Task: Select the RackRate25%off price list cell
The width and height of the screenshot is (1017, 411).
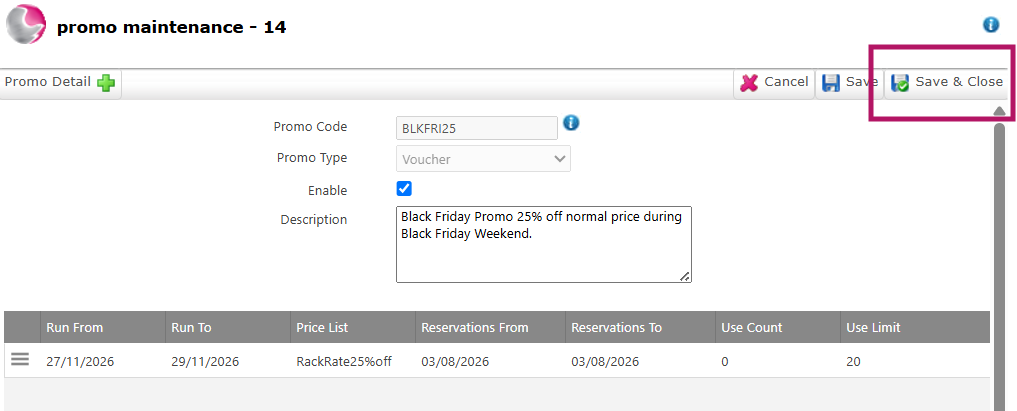Action: click(x=344, y=362)
